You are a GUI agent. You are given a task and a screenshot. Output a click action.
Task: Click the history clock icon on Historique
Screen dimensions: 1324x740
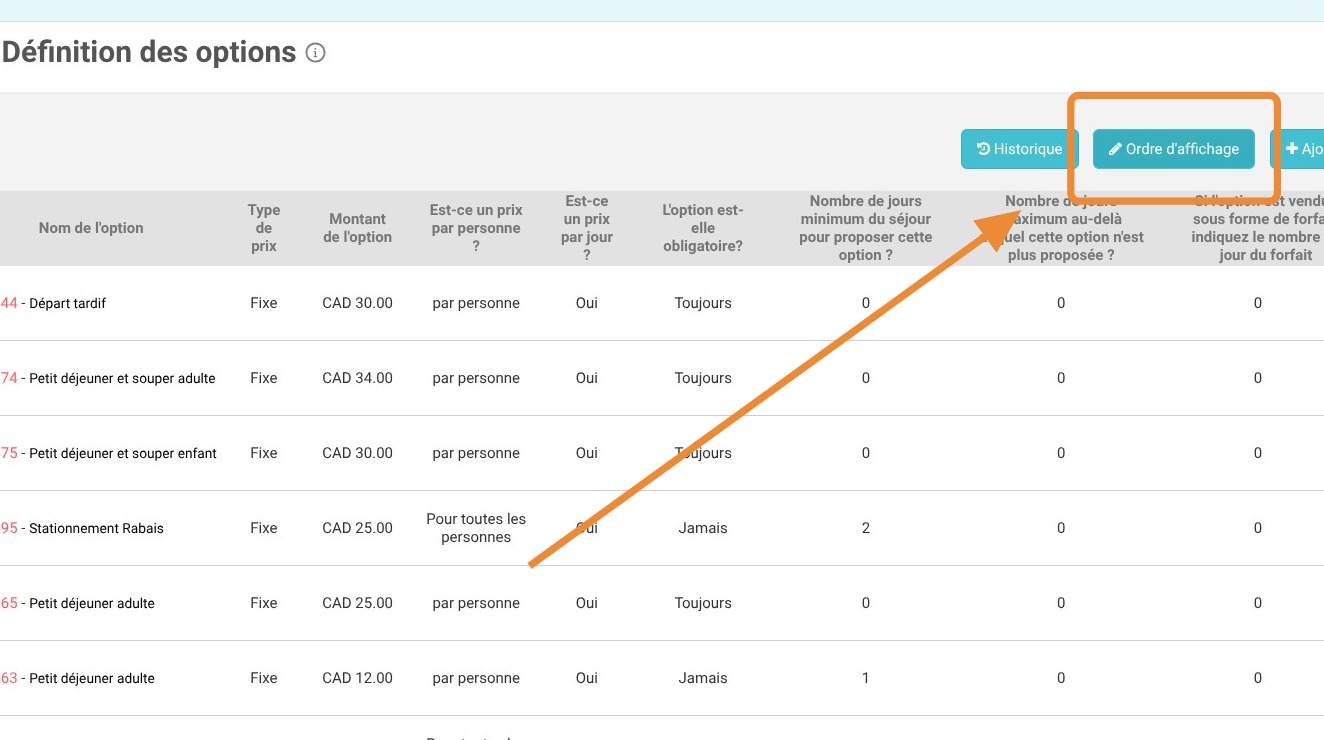984,149
